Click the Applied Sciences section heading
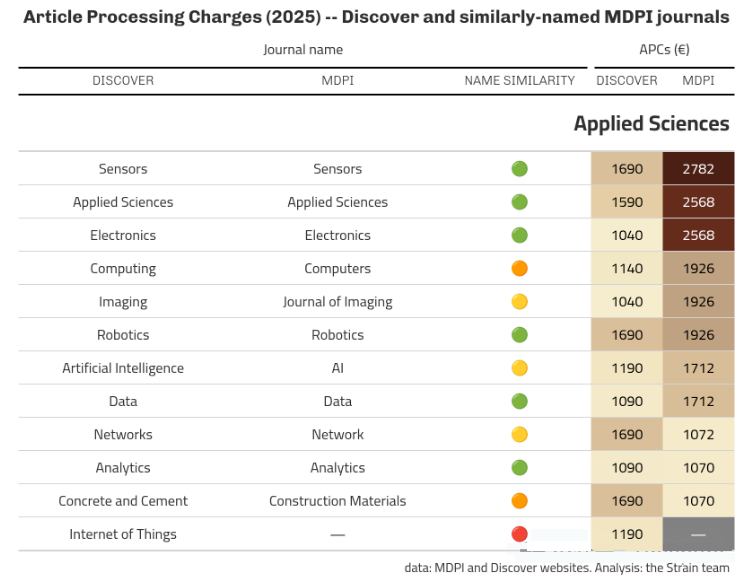The image size is (741, 575). [x=651, y=123]
